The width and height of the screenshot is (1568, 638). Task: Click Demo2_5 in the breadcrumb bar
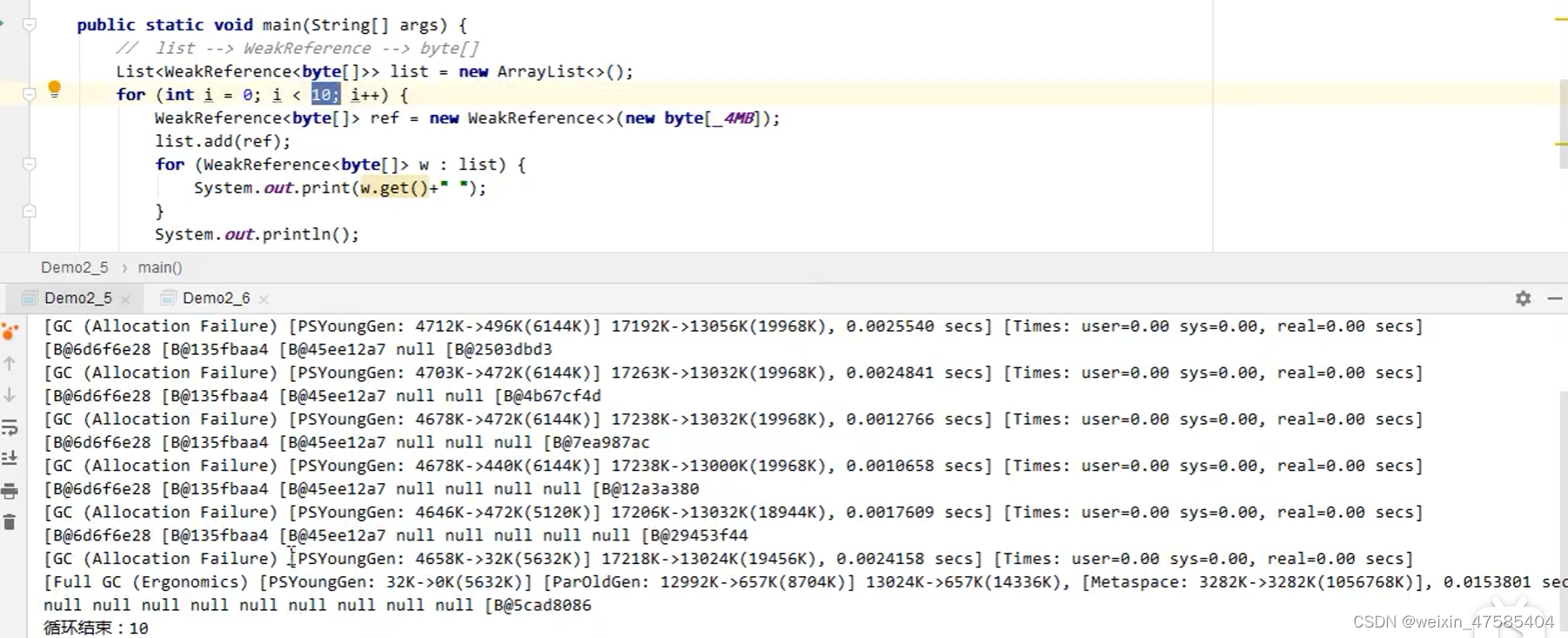click(x=75, y=267)
